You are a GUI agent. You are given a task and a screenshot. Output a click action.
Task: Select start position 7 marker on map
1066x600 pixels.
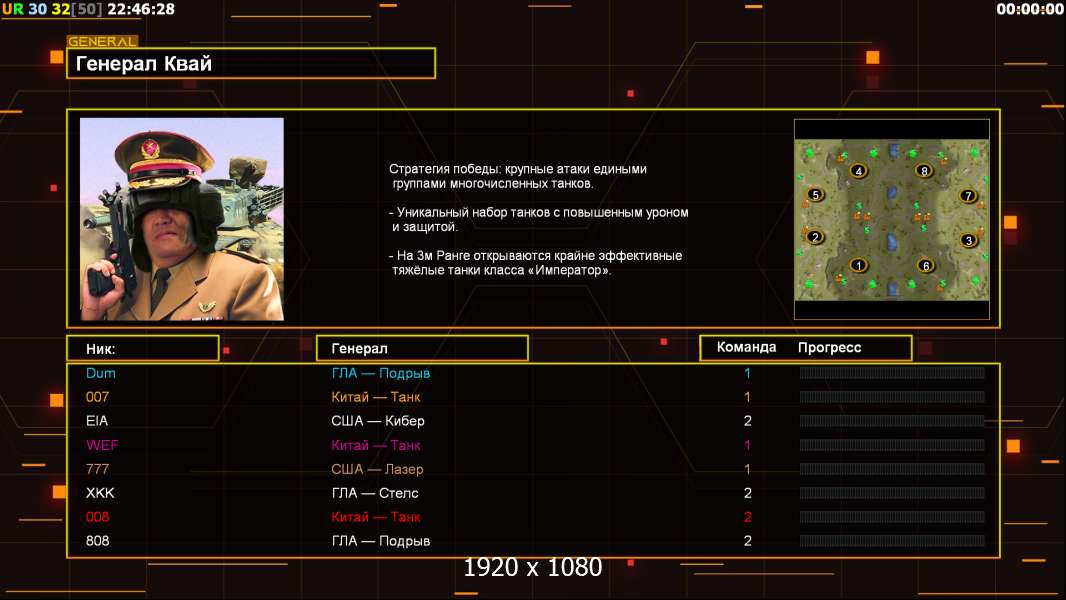(967, 196)
